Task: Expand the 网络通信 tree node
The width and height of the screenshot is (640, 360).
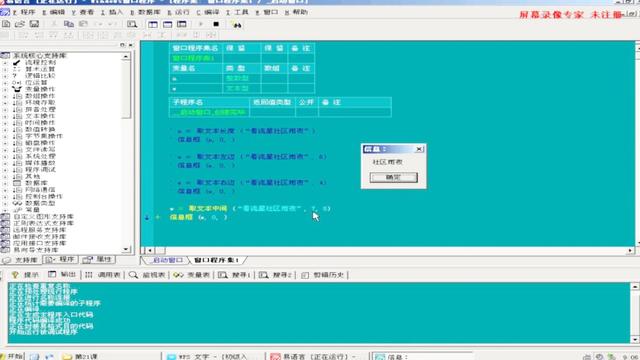Action: click(5, 190)
